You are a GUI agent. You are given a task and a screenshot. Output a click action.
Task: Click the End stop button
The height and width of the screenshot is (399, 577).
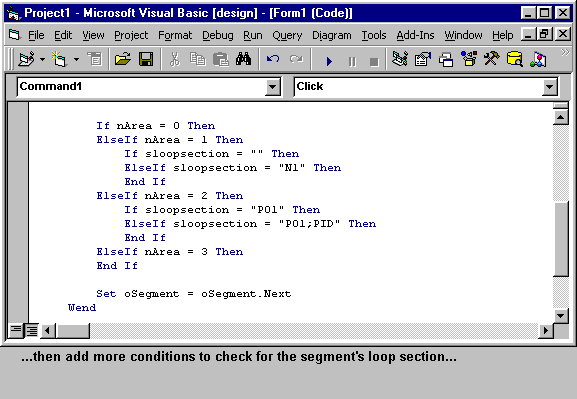pyautogui.click(x=374, y=61)
